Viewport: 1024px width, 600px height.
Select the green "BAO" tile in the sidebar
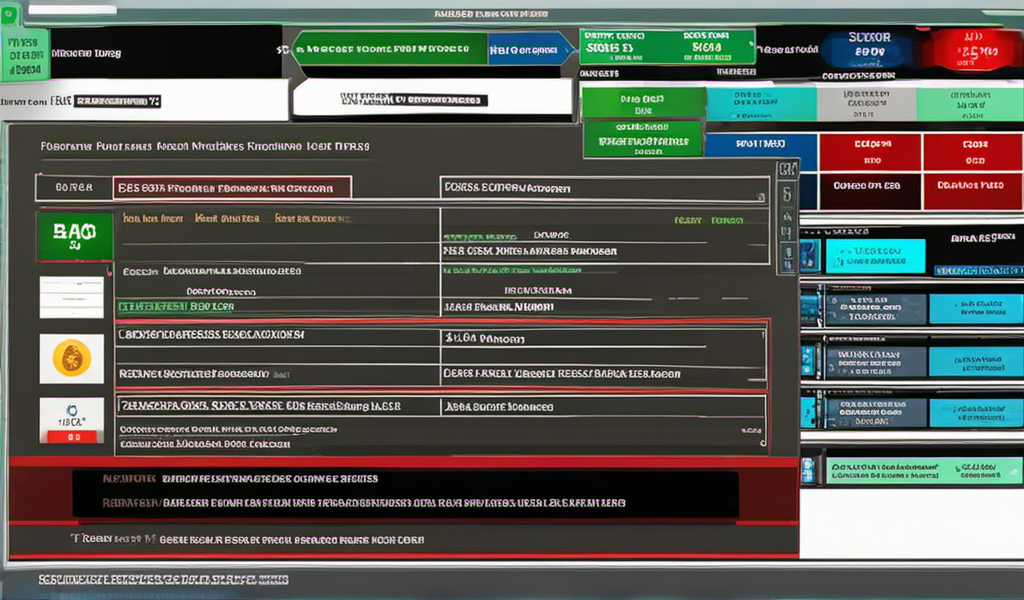74,235
